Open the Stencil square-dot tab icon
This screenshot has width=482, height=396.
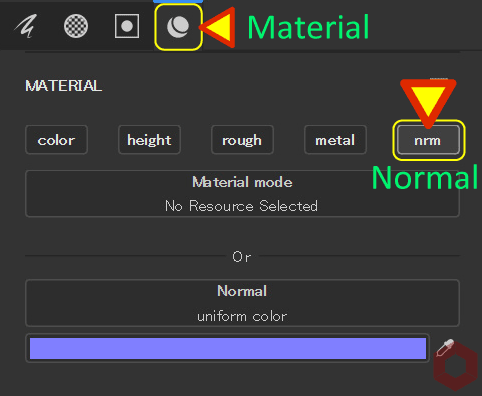click(x=127, y=26)
